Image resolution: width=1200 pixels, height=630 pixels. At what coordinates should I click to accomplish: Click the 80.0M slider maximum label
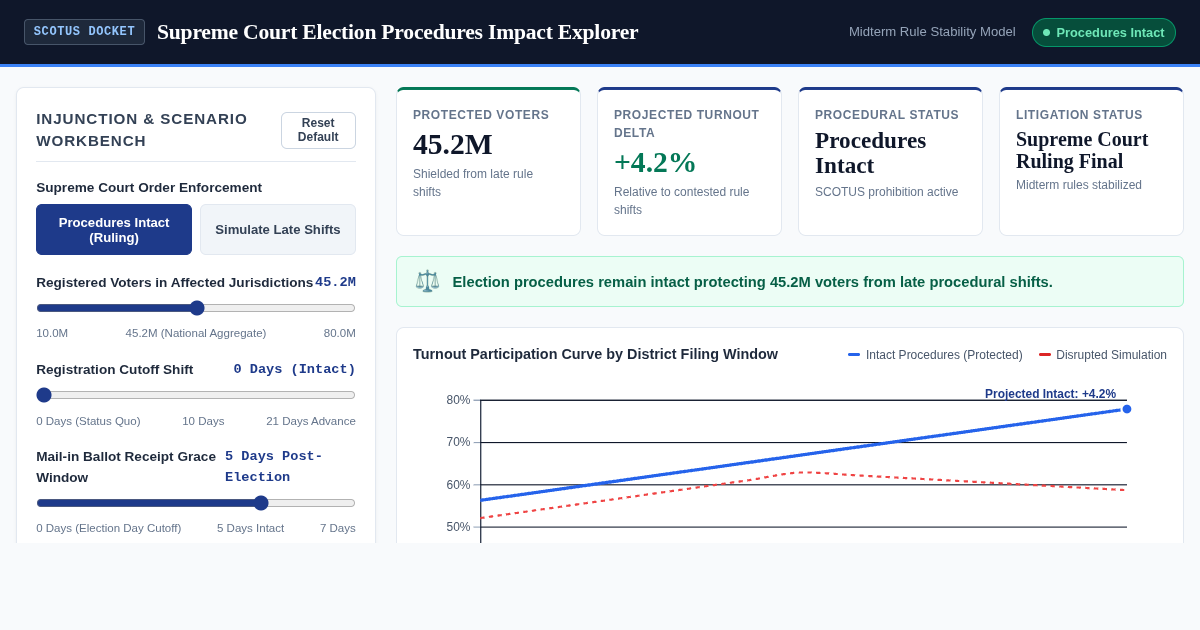click(x=340, y=333)
